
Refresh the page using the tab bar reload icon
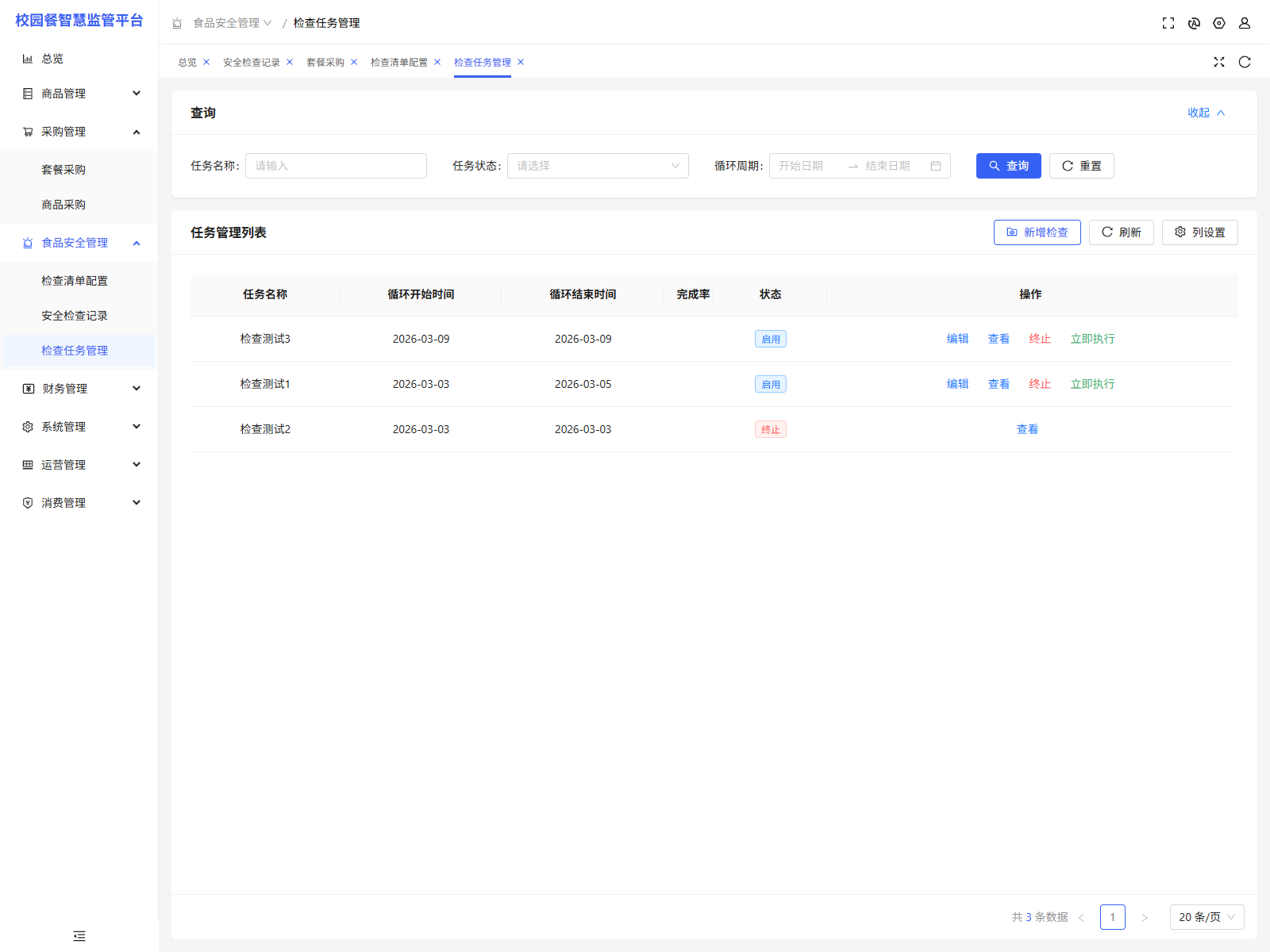1244,62
